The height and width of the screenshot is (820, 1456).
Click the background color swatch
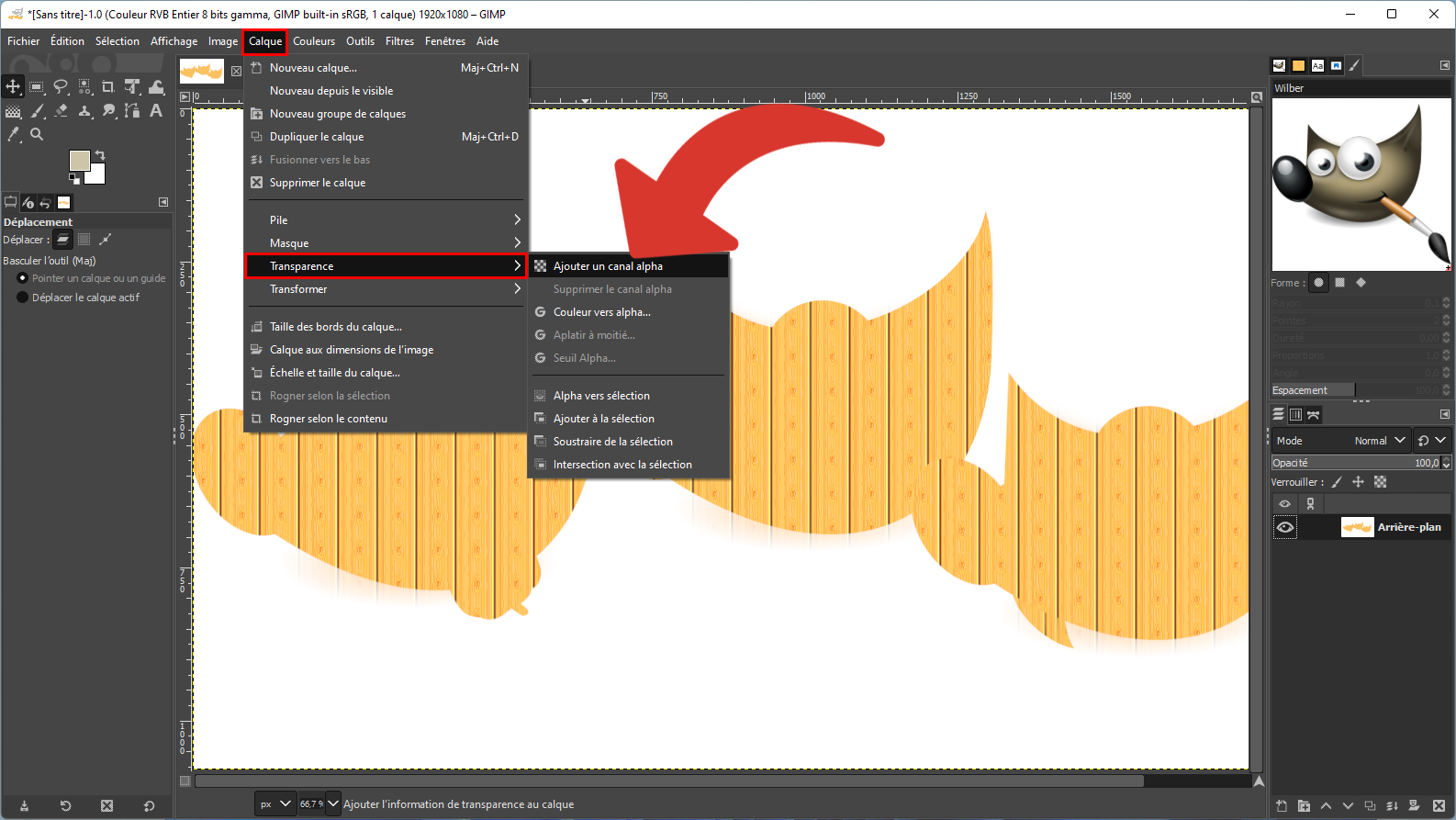(97, 175)
